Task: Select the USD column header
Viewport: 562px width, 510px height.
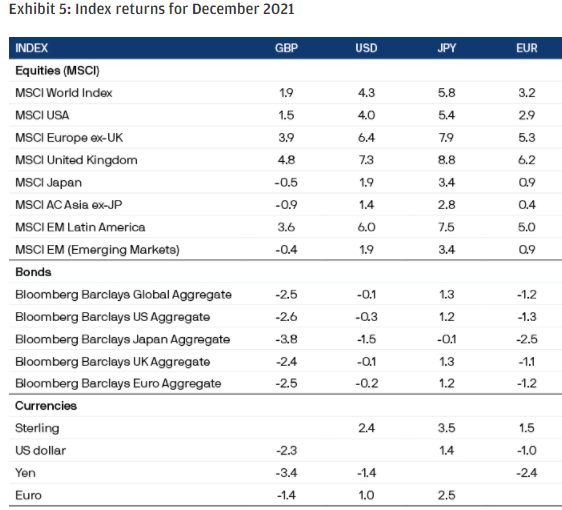Action: pos(366,48)
